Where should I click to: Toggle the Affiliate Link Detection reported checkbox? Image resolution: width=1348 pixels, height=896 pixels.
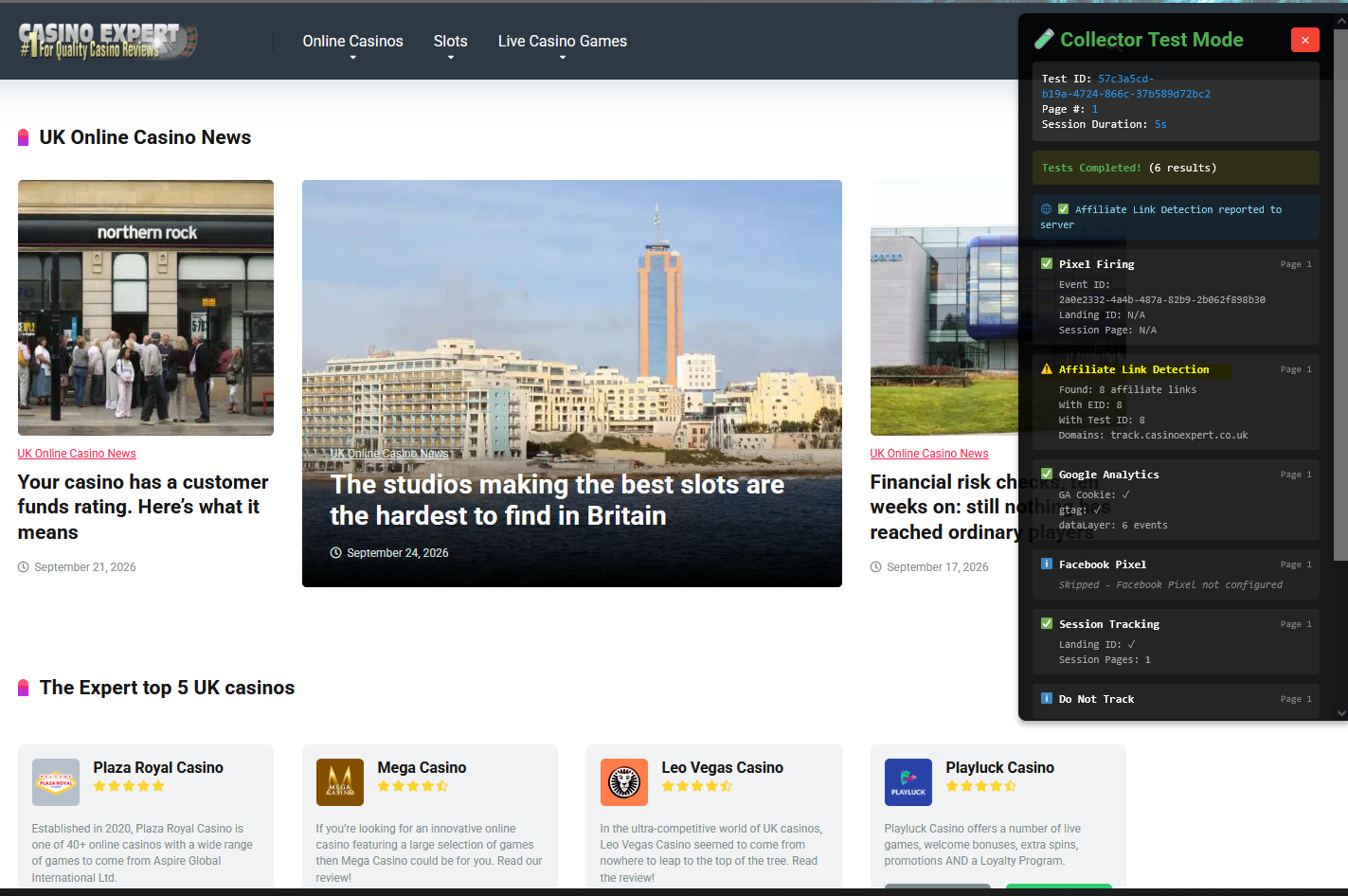pos(1063,209)
